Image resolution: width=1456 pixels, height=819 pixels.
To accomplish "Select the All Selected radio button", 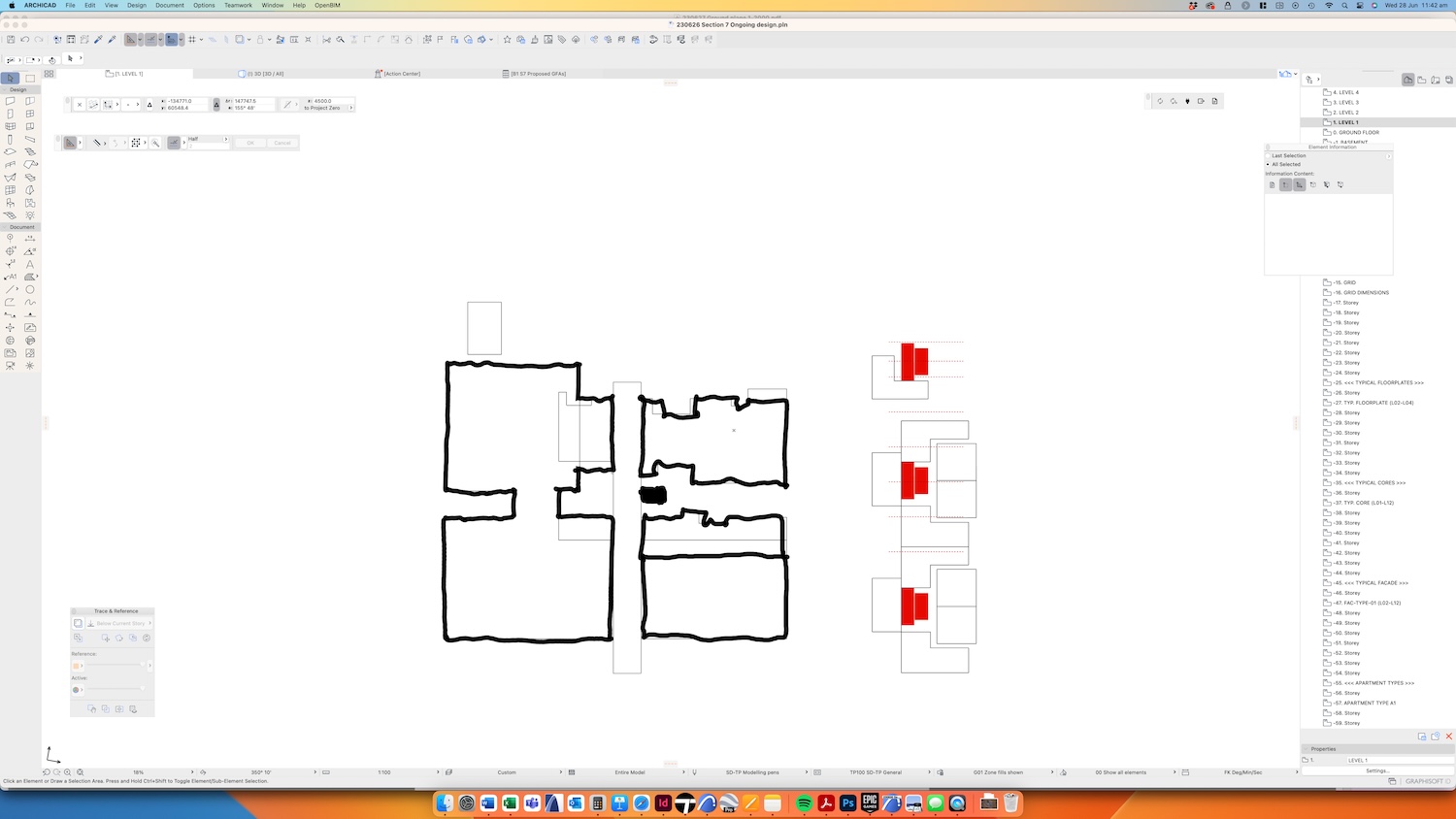I will [1268, 164].
